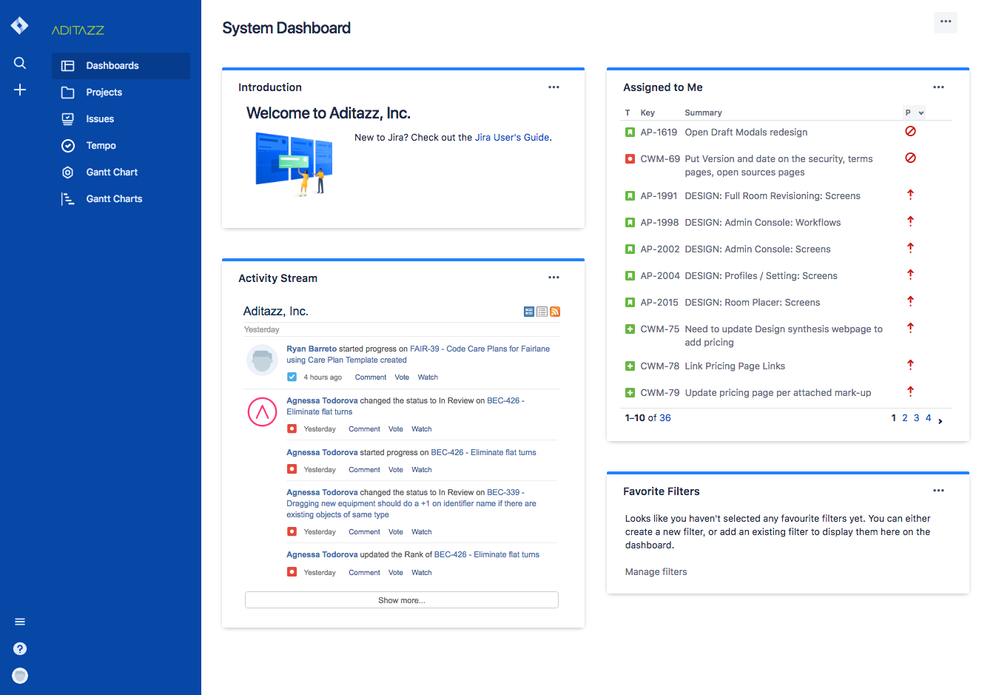Open issue AP-1619 key link

pos(659,133)
